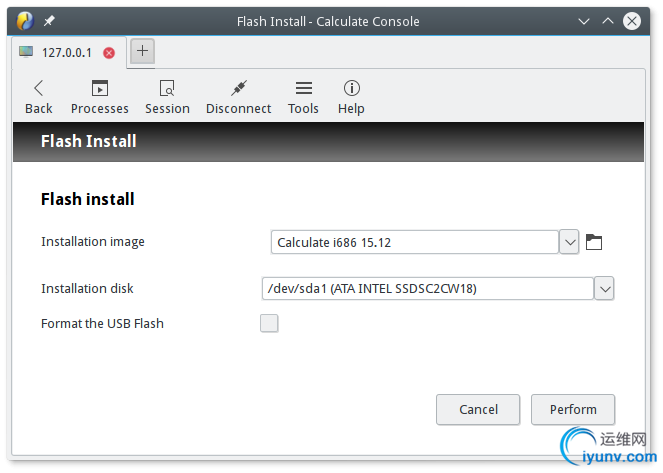Viewport: 663px width, 473px height.
Task: Open the Help information icon
Action: (351, 88)
